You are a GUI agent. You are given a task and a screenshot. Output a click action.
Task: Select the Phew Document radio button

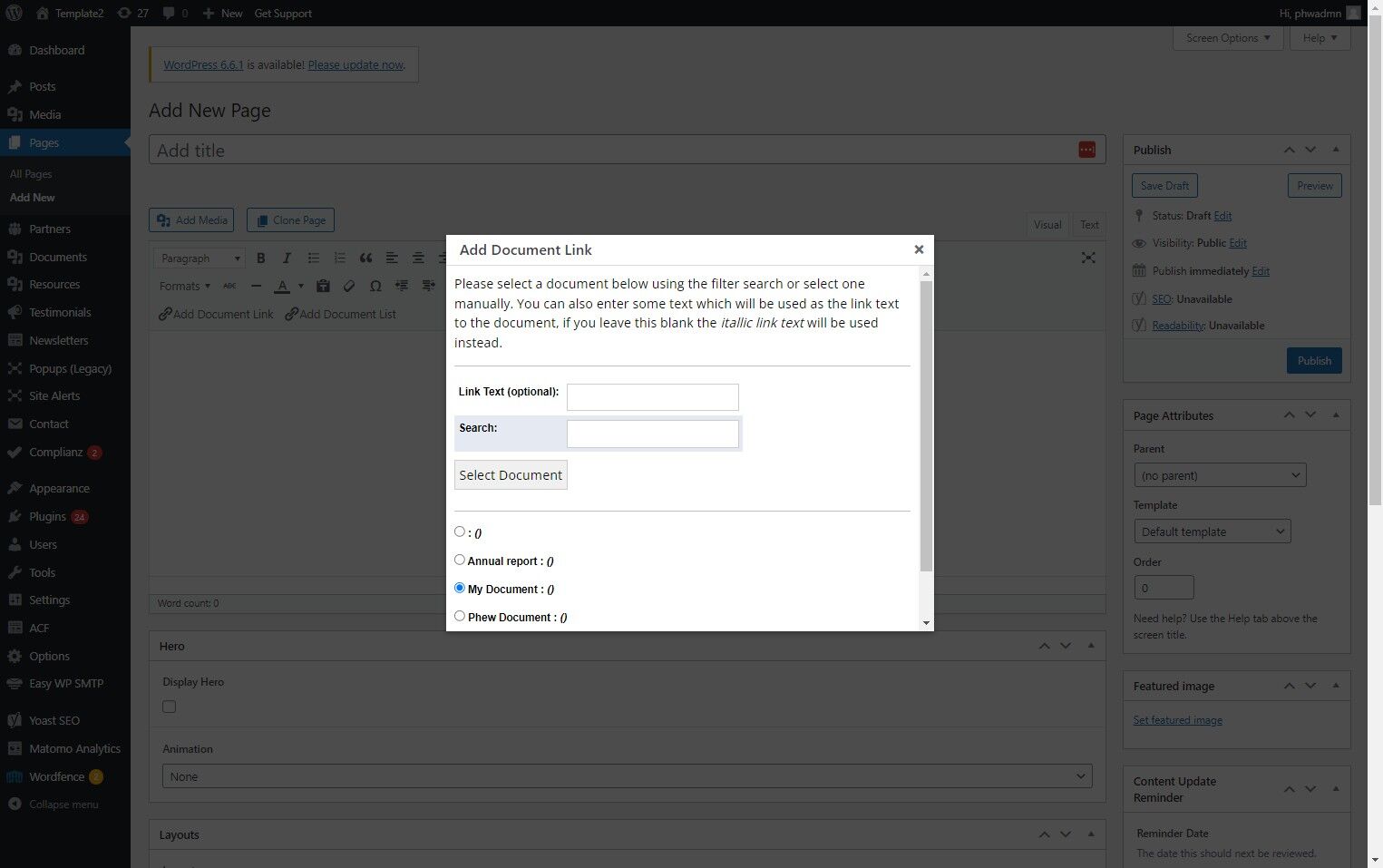click(460, 616)
